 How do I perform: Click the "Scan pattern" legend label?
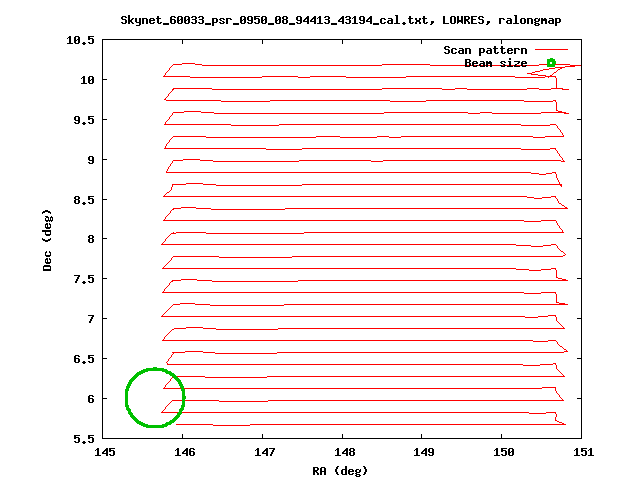(485, 50)
